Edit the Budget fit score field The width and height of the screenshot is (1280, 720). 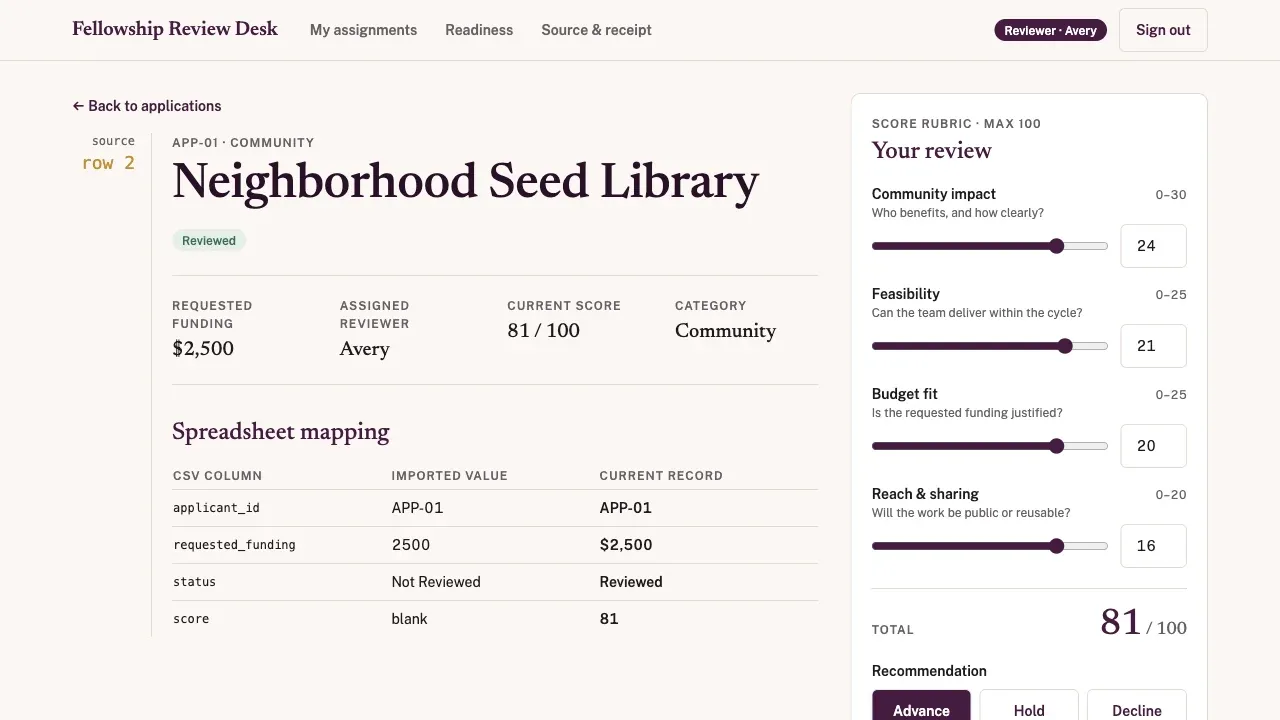click(x=1153, y=446)
